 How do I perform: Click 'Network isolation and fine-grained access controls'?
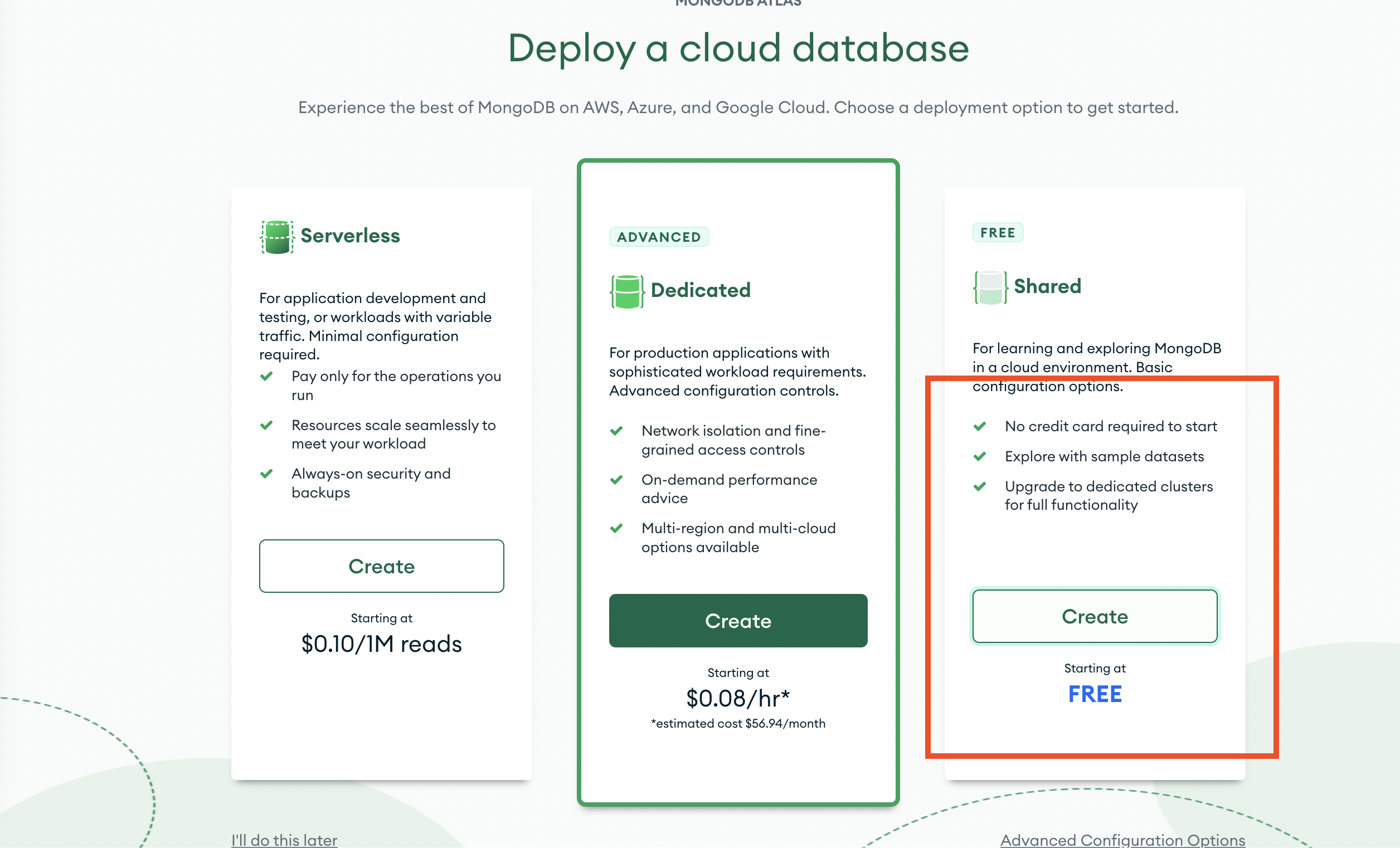tap(733, 440)
